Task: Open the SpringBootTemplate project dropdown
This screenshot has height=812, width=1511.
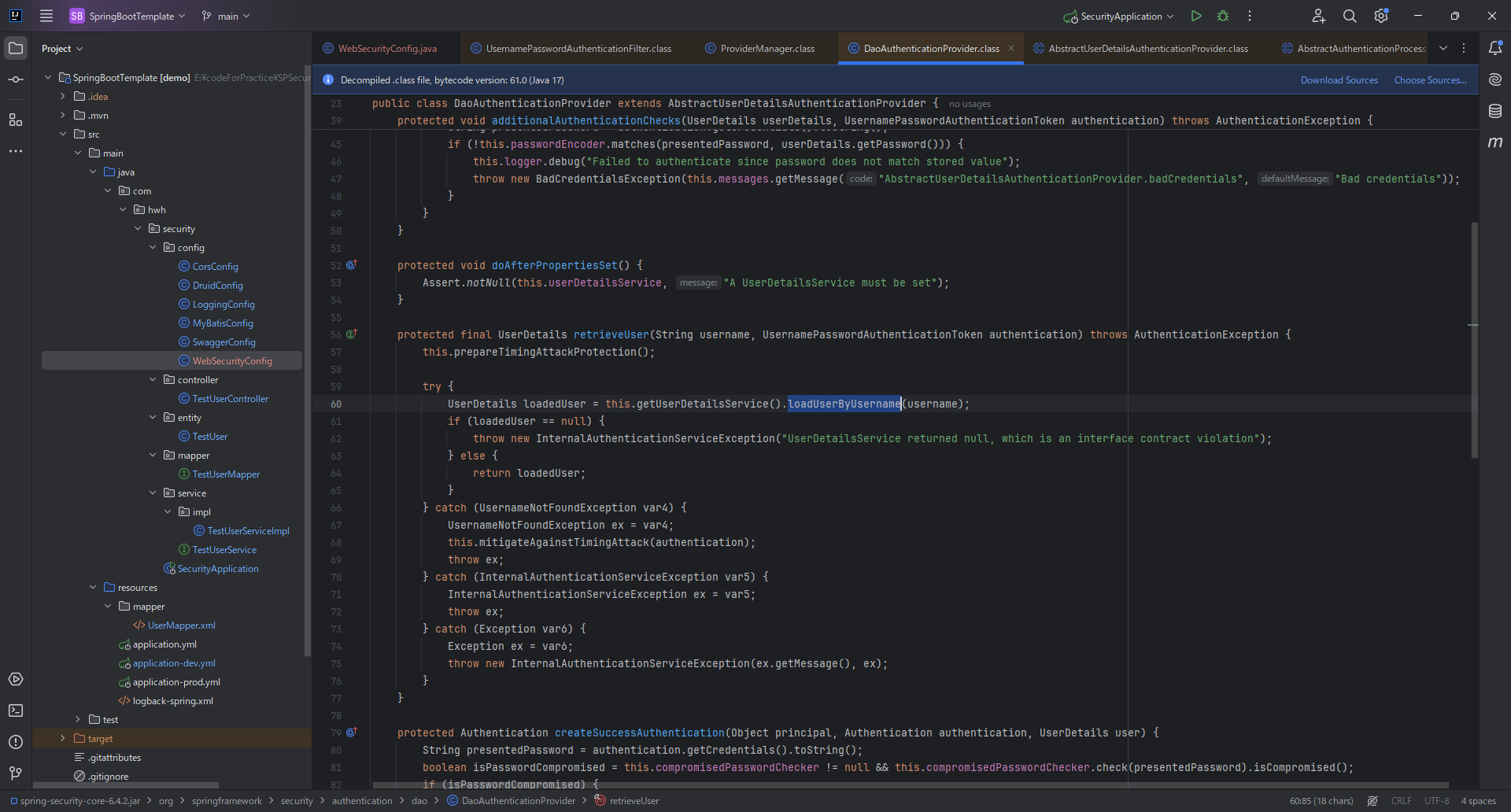Action: pos(127,16)
